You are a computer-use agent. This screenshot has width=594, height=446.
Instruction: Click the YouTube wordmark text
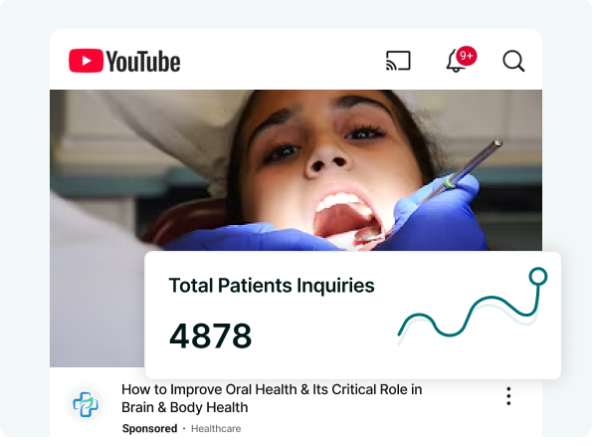(x=143, y=61)
